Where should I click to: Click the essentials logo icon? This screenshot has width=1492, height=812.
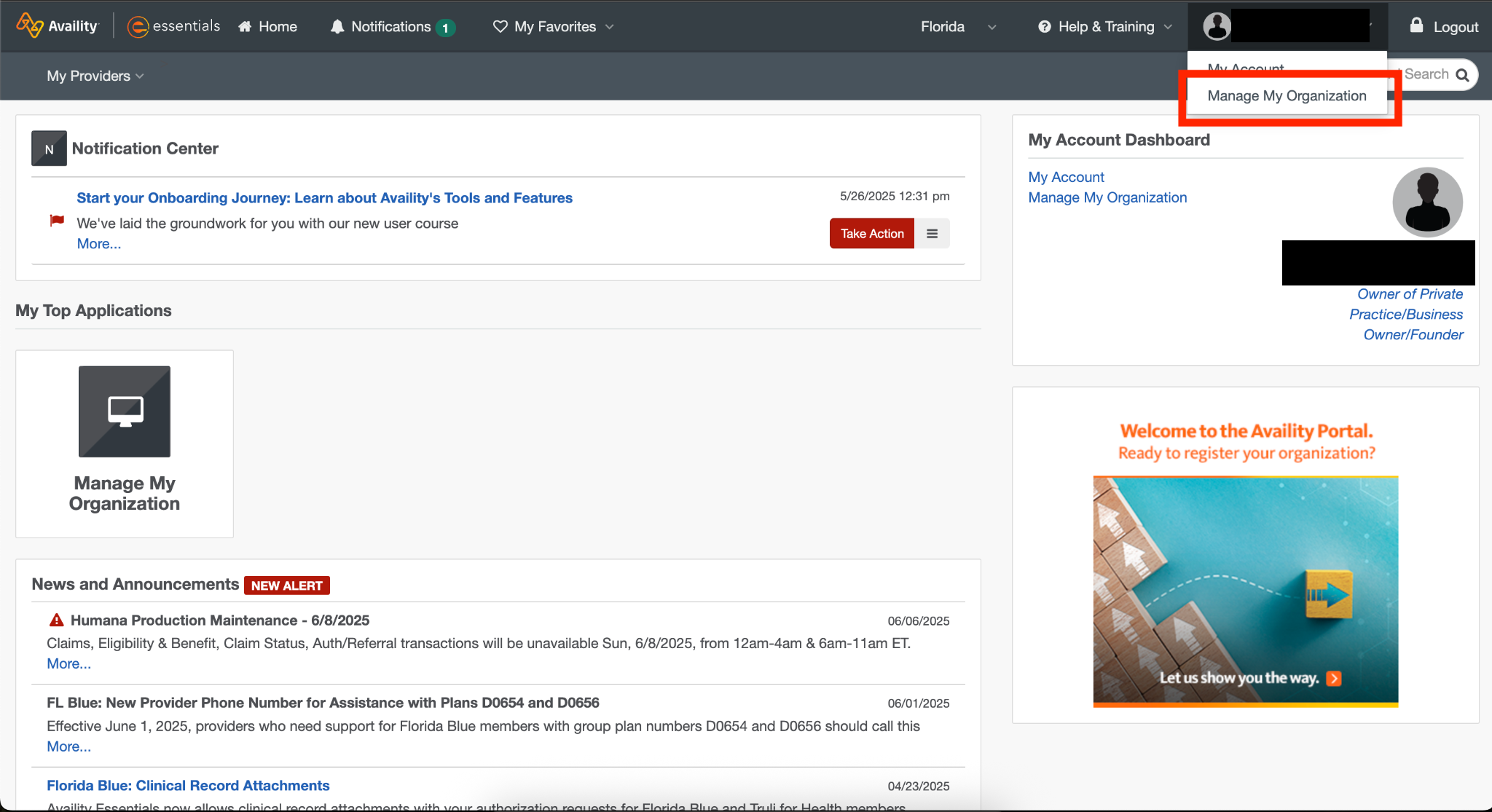point(138,26)
